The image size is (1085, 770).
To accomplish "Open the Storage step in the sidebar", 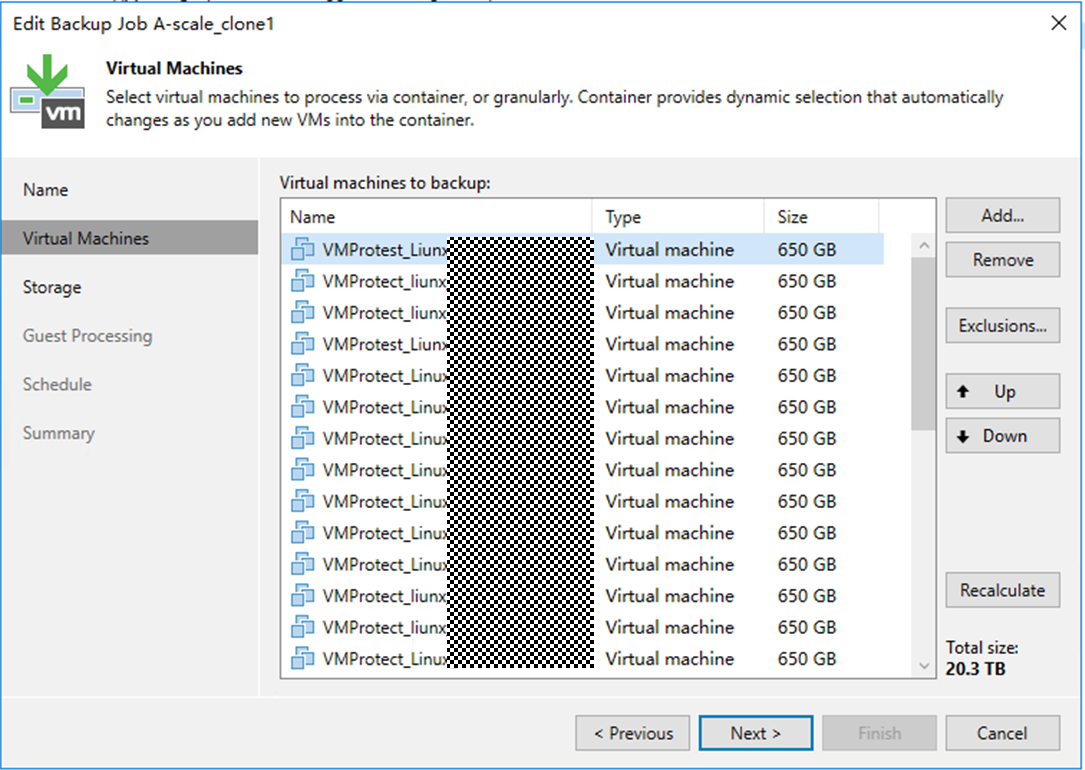I will (x=52, y=288).
